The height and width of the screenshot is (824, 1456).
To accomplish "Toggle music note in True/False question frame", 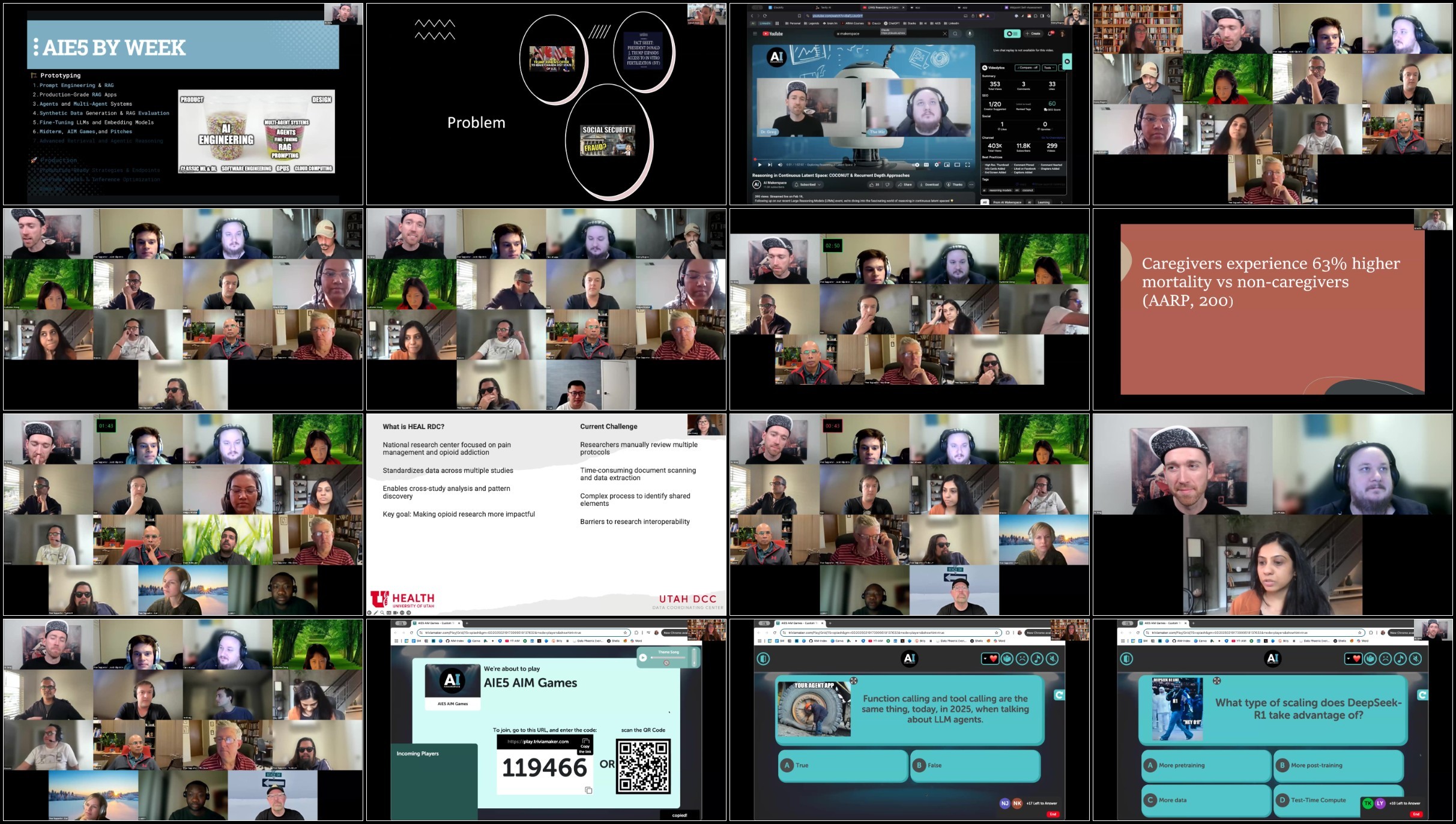I will (x=1037, y=658).
